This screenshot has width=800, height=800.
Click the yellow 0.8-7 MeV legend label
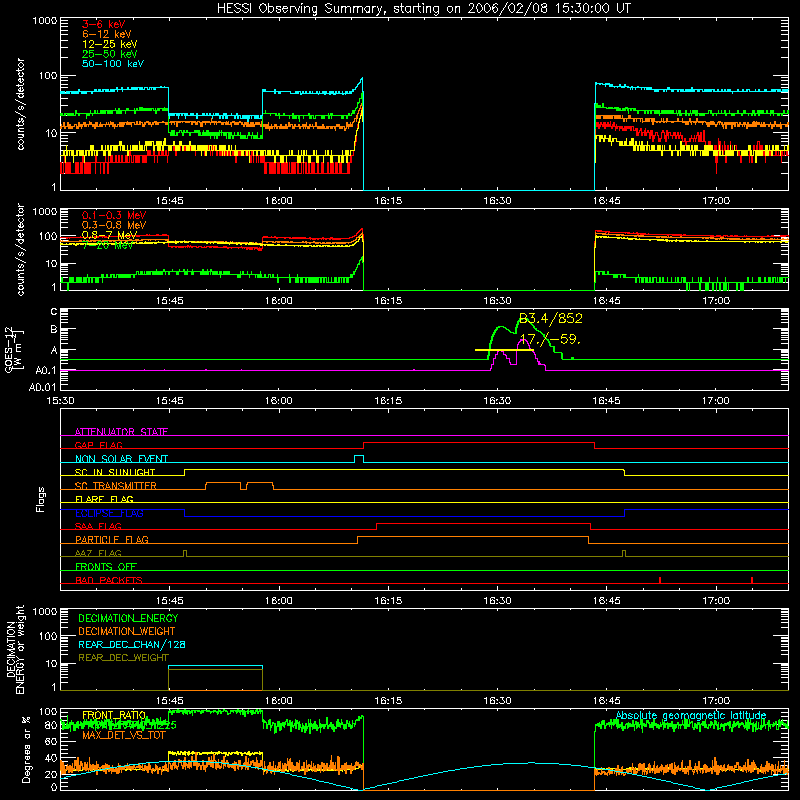109,235
